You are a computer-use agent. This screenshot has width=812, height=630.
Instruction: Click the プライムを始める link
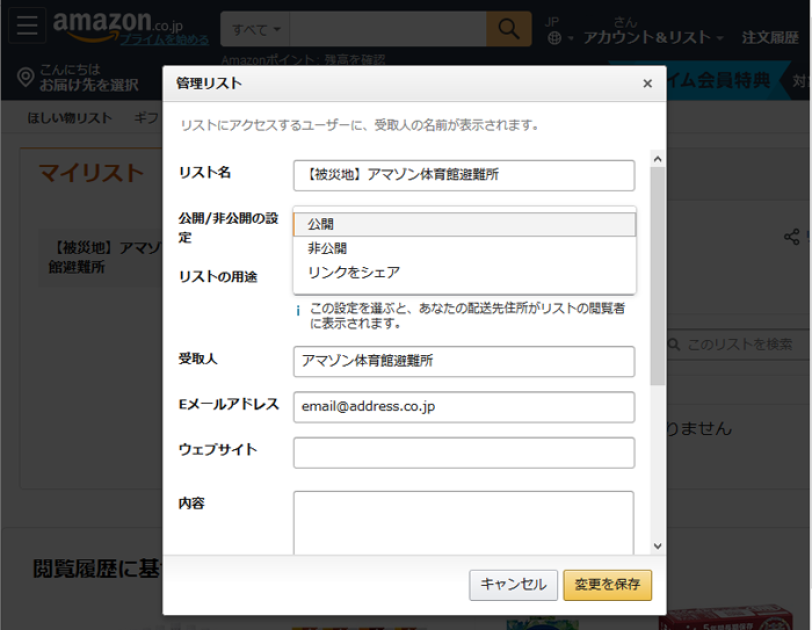(x=165, y=39)
